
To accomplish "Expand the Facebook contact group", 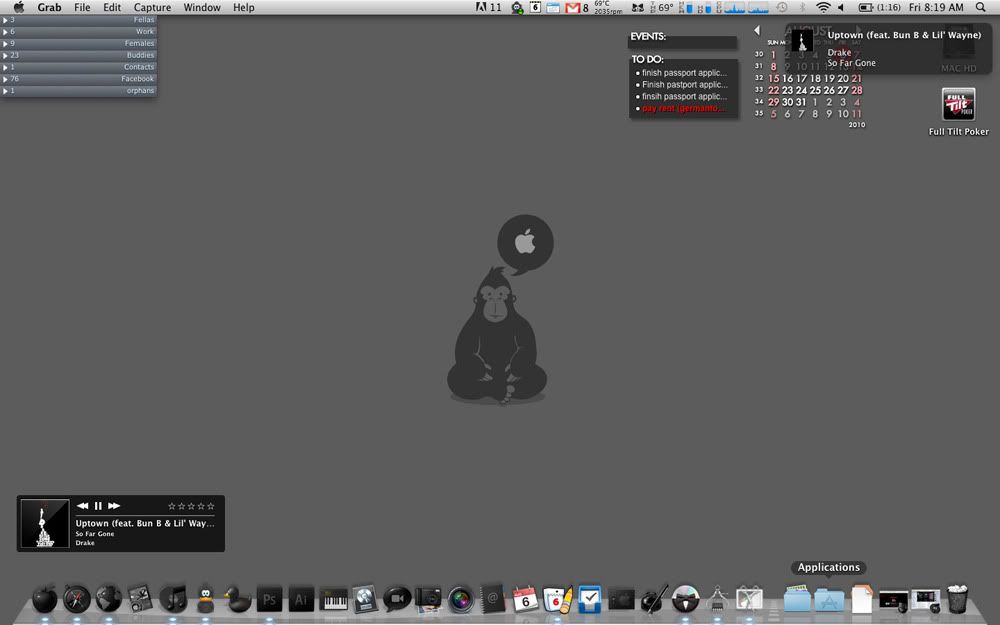I will pyautogui.click(x=78, y=79).
